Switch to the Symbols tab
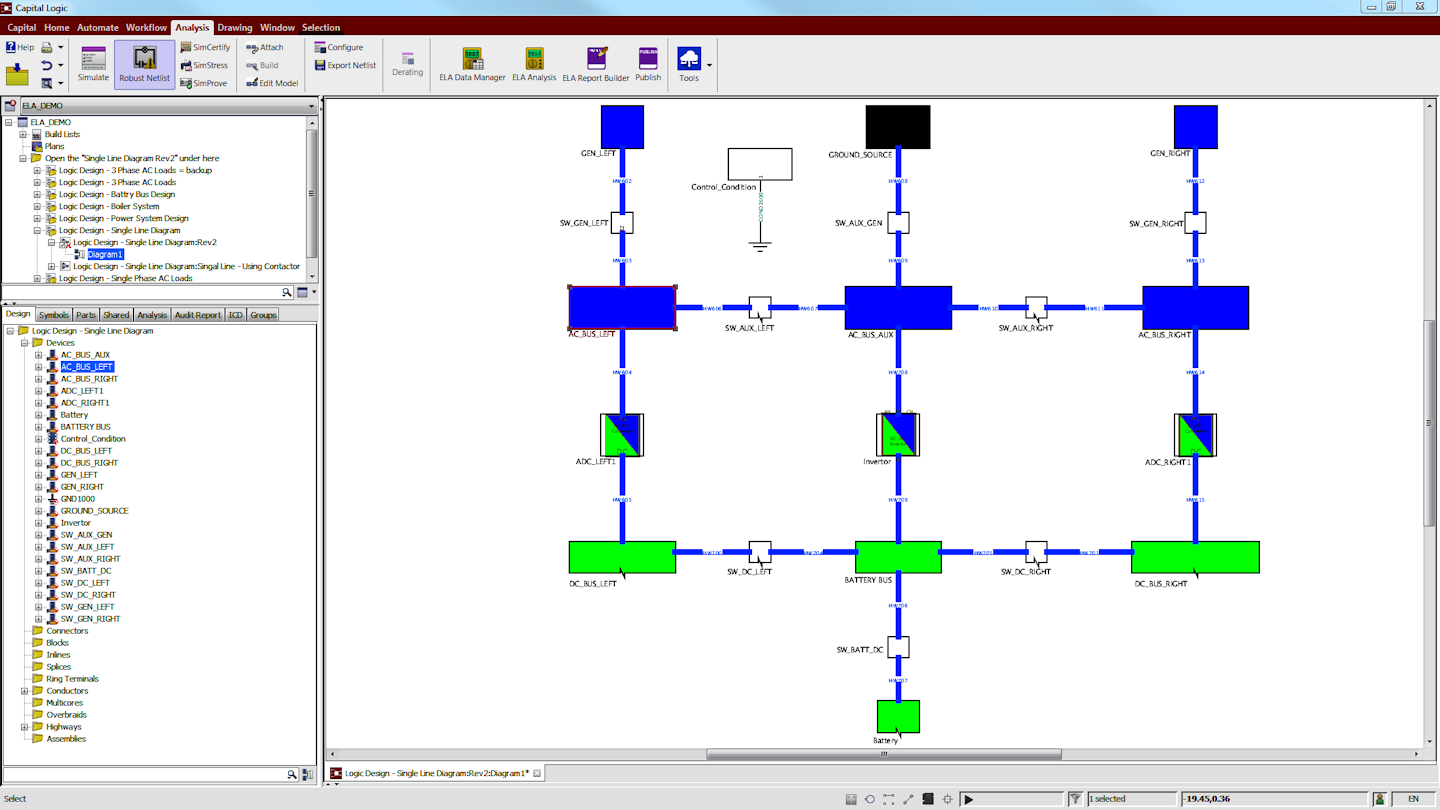 (54, 314)
